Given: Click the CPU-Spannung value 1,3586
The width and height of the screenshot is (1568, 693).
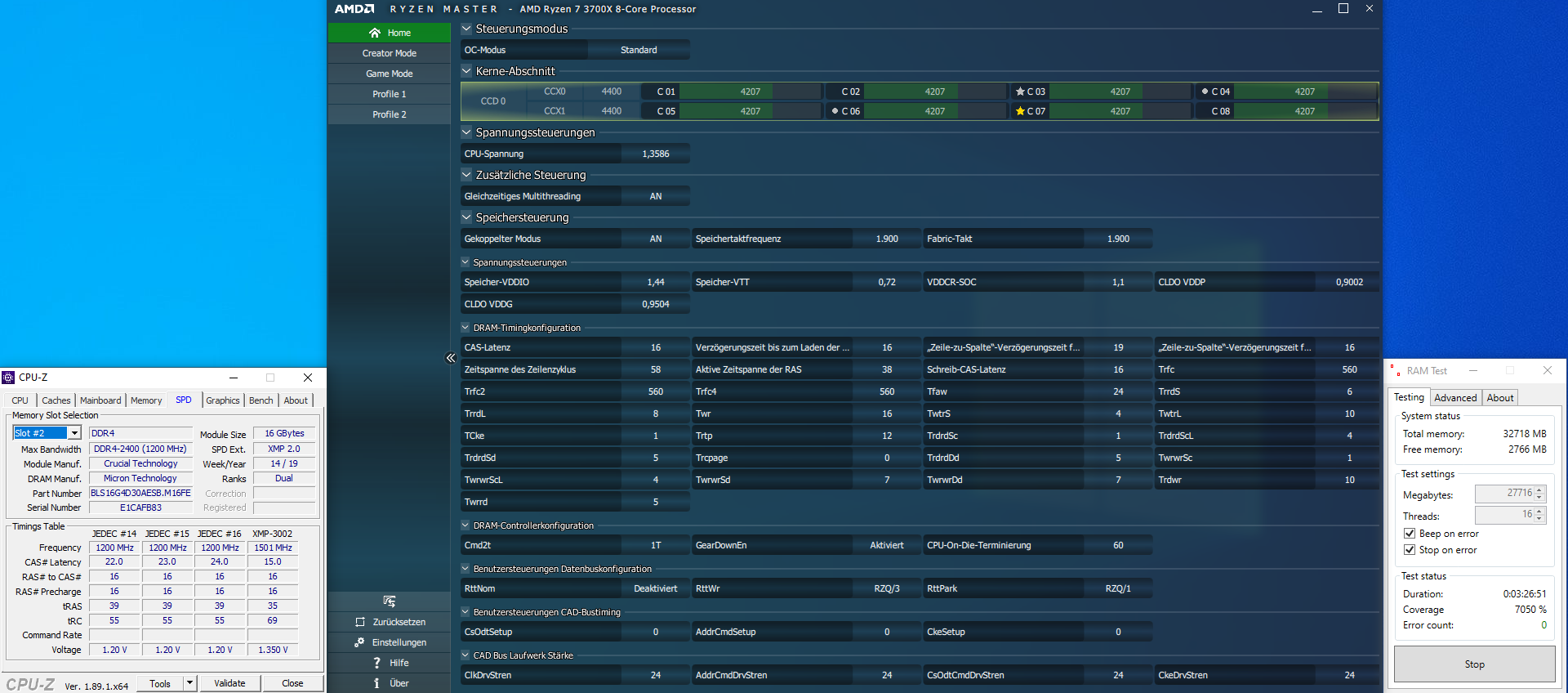Looking at the screenshot, I should (x=656, y=154).
